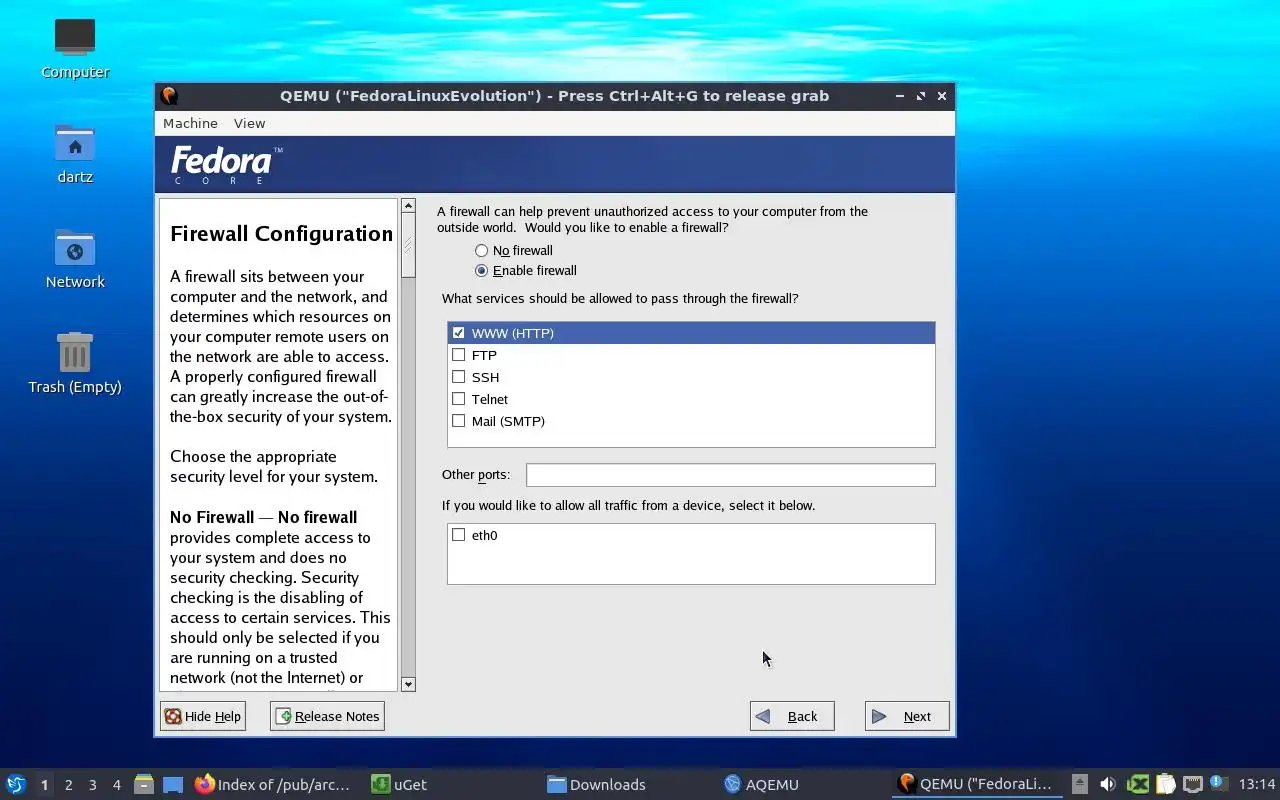Viewport: 1280px width, 800px height.
Task: Check the eth0 trusted device checkbox
Action: 459,535
